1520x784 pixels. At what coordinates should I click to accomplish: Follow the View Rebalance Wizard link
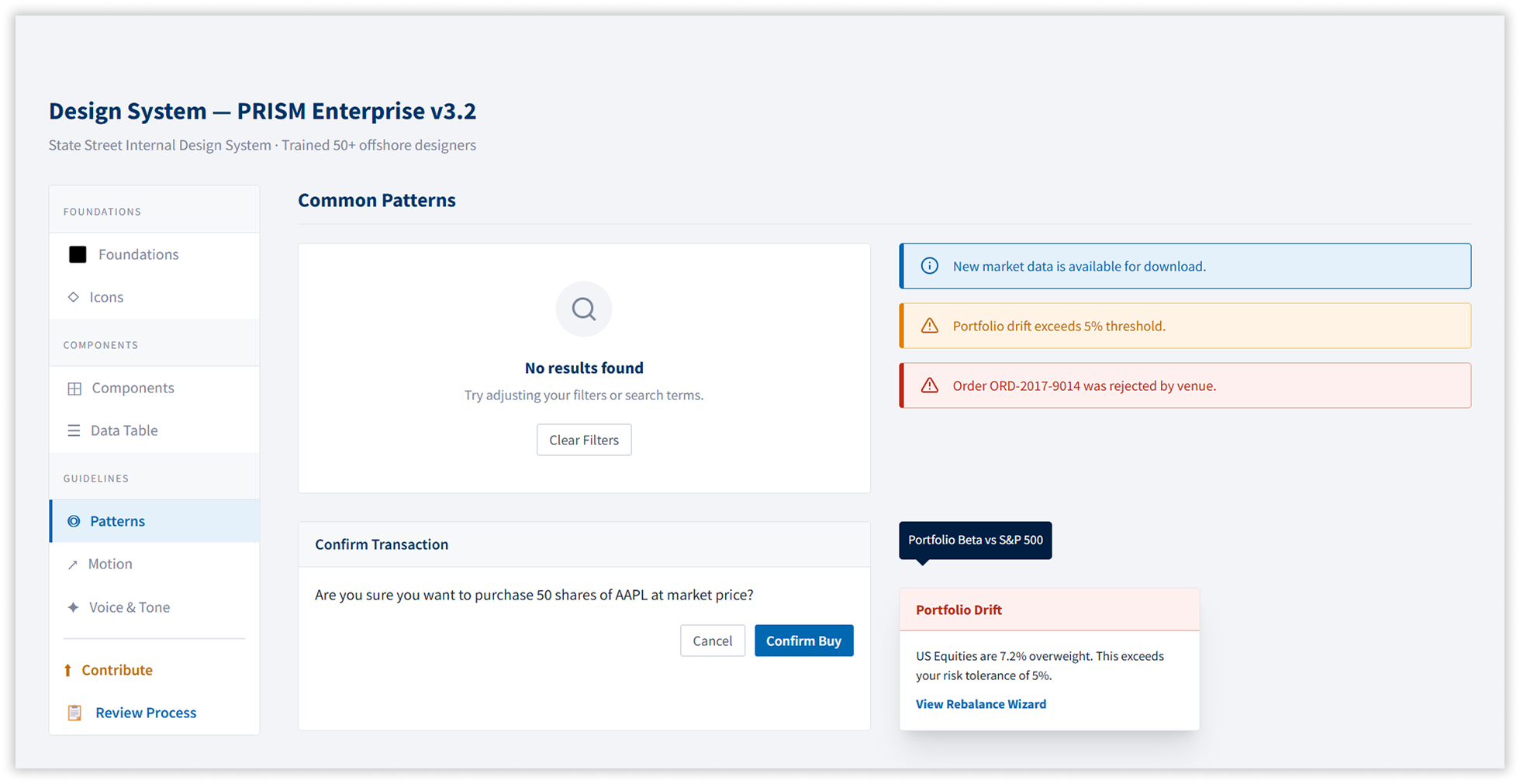click(980, 704)
